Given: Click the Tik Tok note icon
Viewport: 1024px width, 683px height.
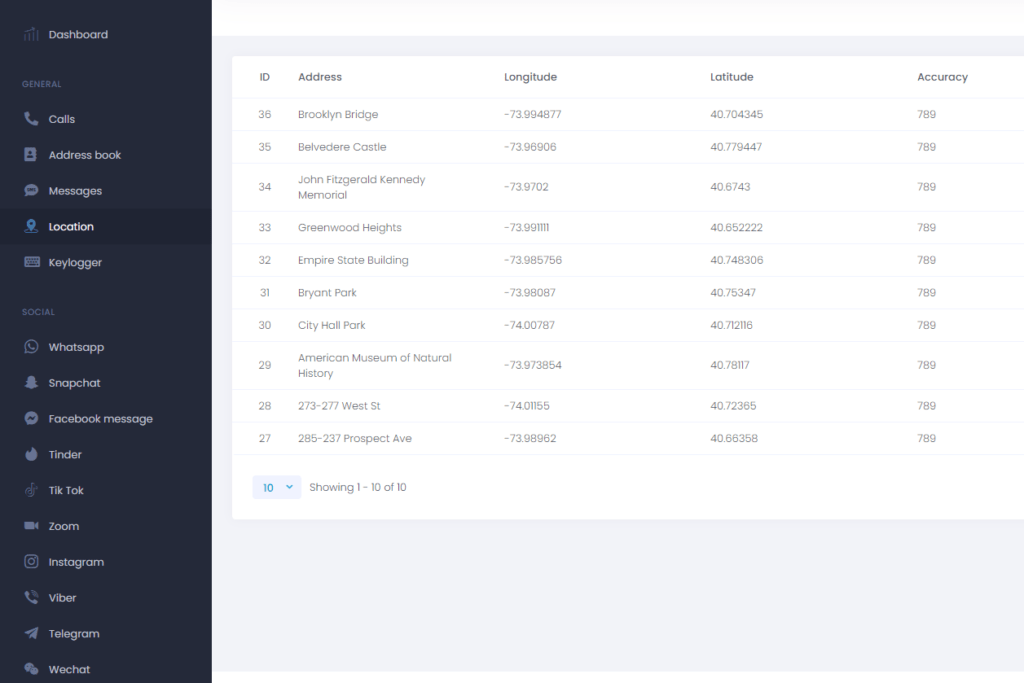Looking at the screenshot, I should click(x=31, y=490).
